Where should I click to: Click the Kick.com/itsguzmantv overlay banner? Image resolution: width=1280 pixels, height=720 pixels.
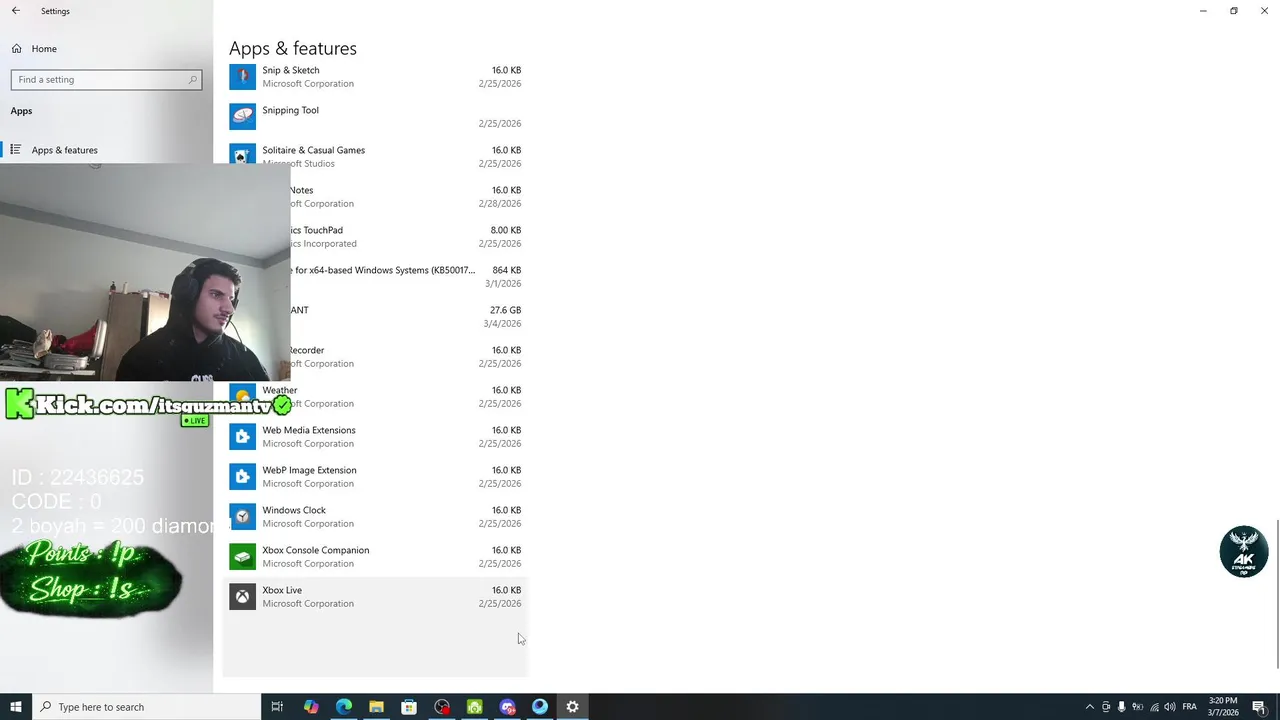pyautogui.click(x=148, y=405)
